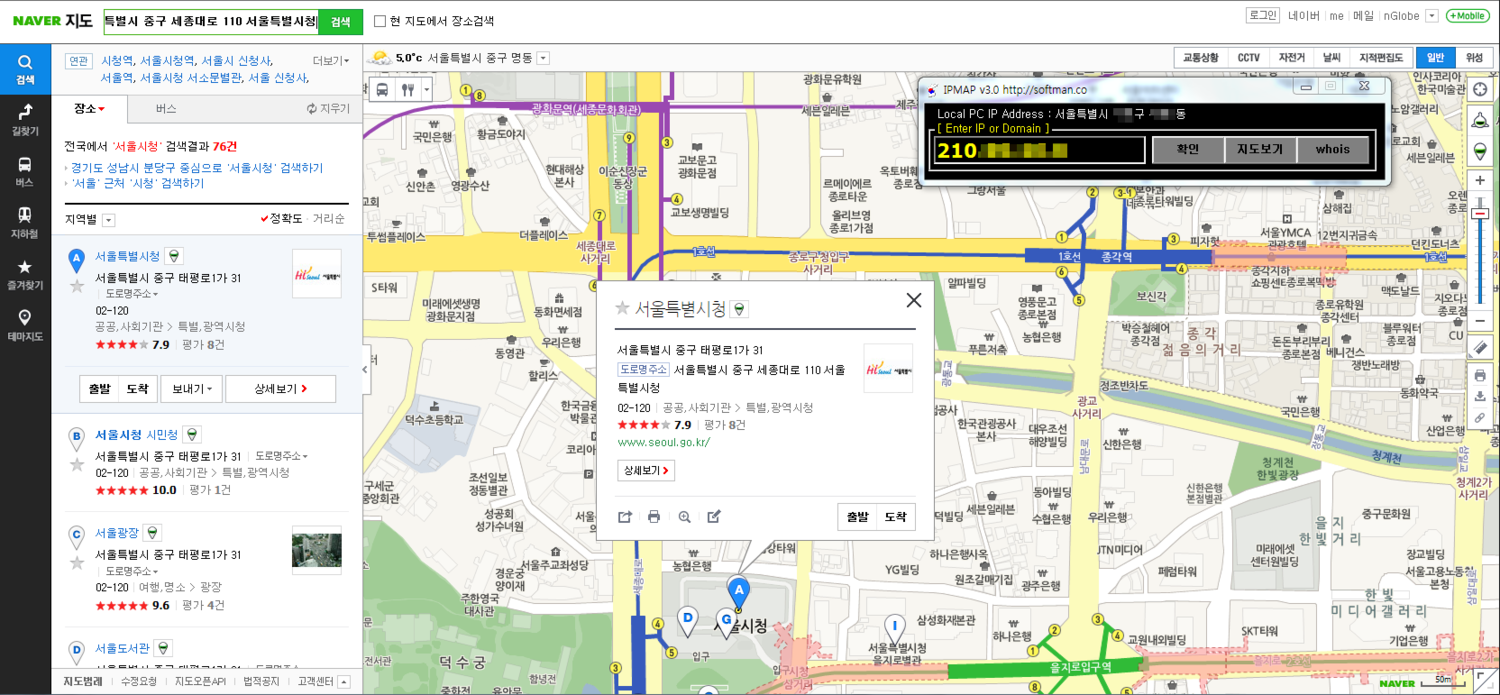1500x695 pixels.
Task: Click street view pin beside 서울광장
Action: coord(152,532)
